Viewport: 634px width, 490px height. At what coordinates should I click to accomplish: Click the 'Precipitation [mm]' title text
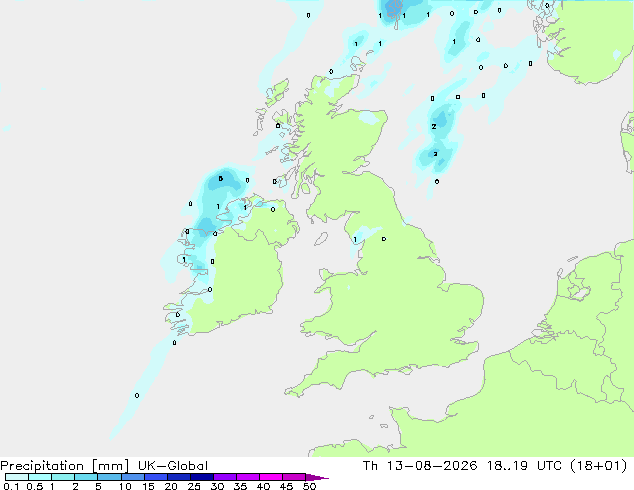[x=64, y=466]
